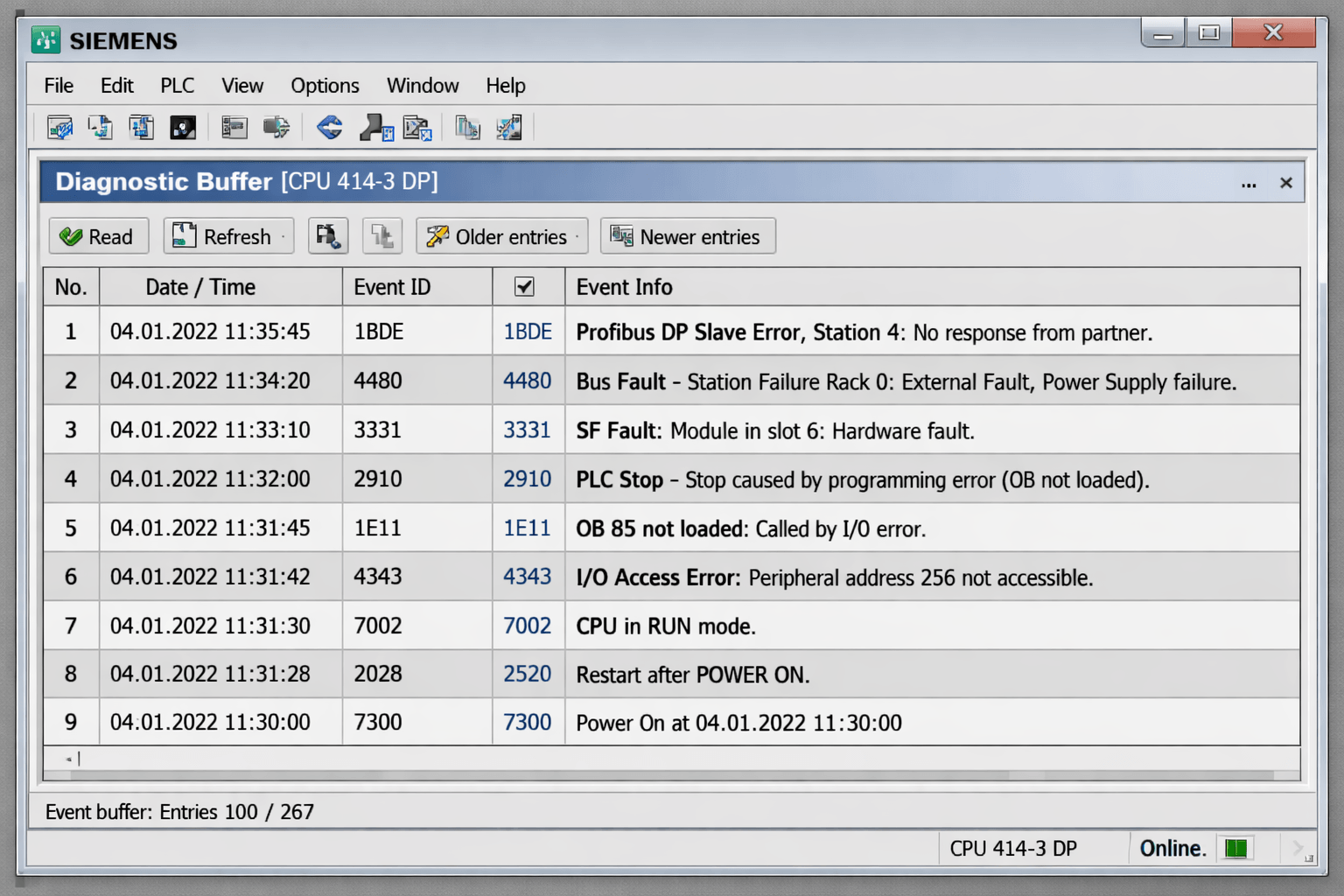
Task: Click the document with blue X toolbar icon
Action: tap(417, 128)
